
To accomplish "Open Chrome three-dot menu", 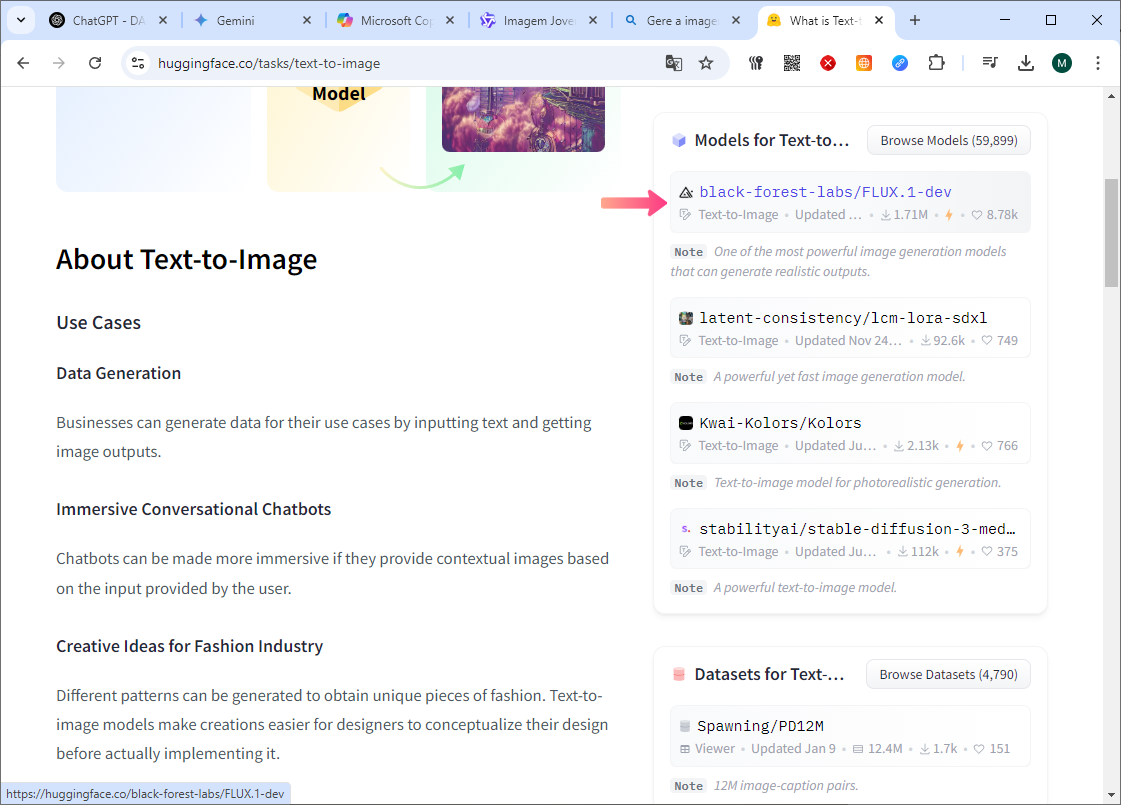I will coord(1097,63).
